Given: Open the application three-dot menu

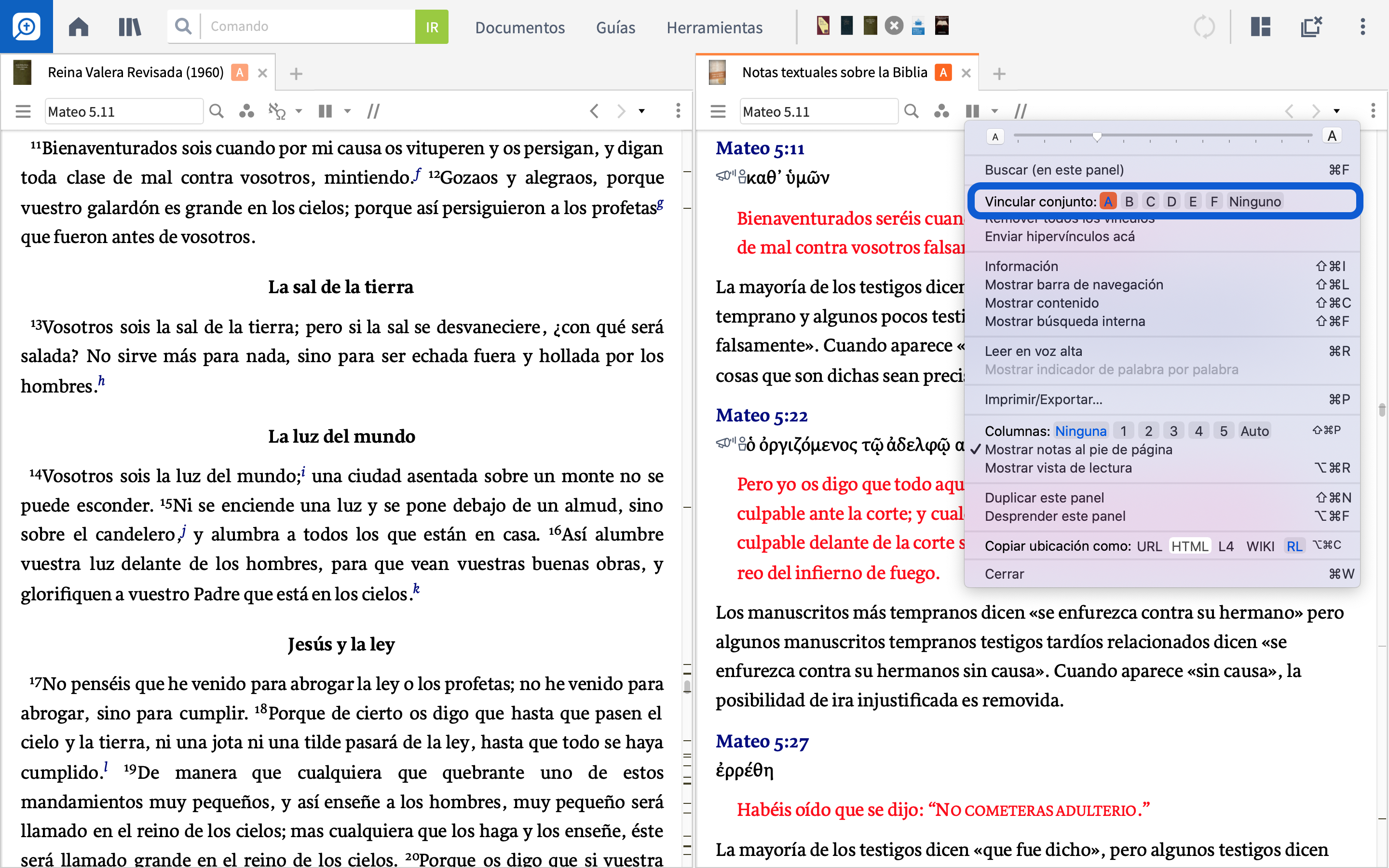Looking at the screenshot, I should tap(1362, 27).
